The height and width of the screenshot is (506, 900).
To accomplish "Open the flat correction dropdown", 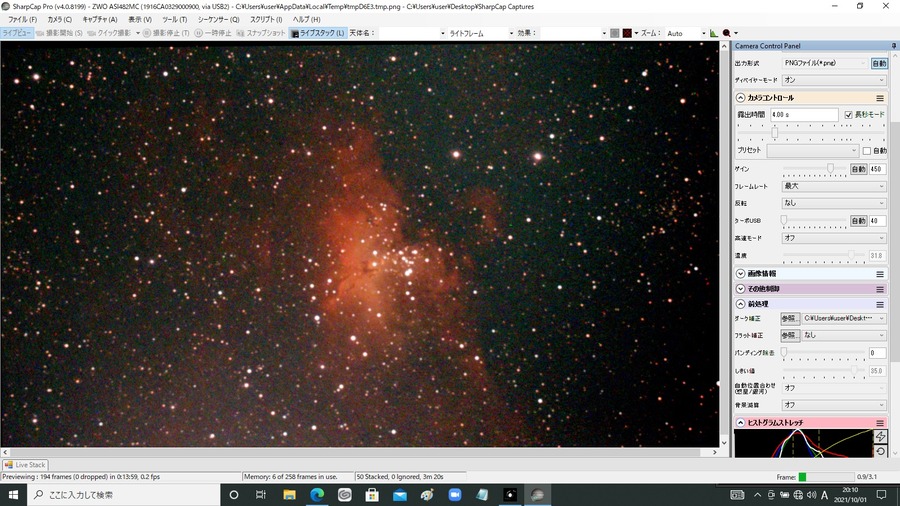I will point(844,335).
